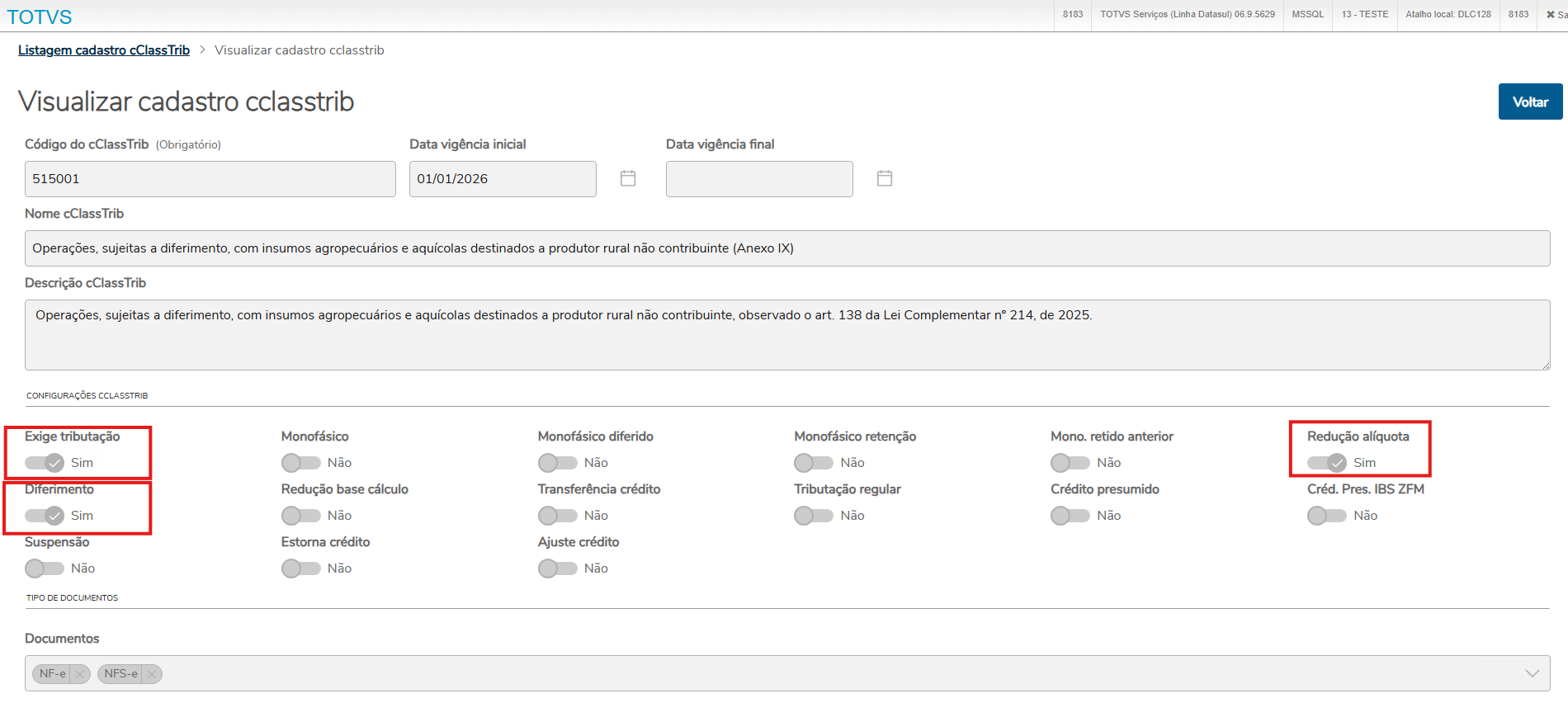Click the TIPO DE DOCUMENTOS section heading
The image size is (1568, 703).
tap(72, 598)
